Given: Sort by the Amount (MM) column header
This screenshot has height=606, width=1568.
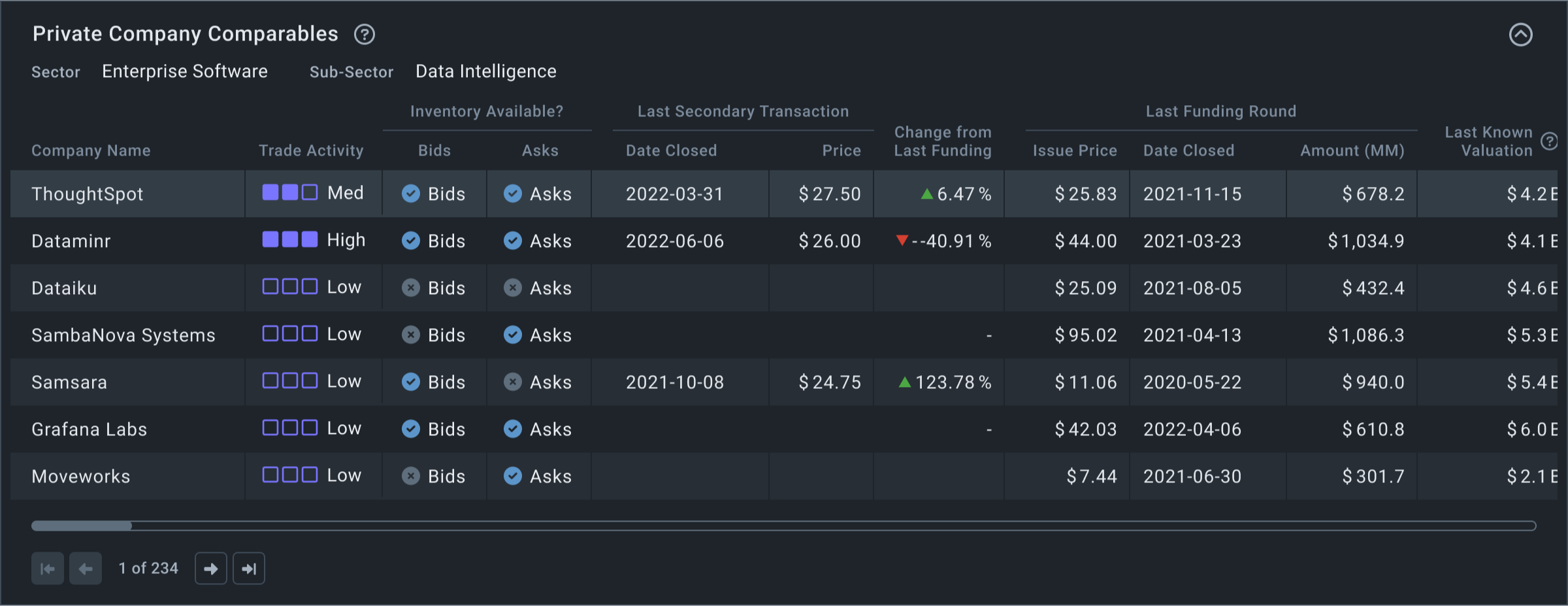Looking at the screenshot, I should [1351, 150].
